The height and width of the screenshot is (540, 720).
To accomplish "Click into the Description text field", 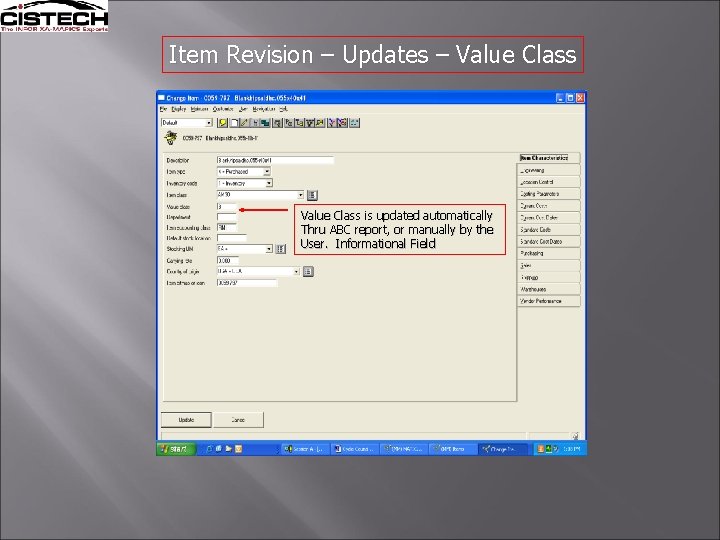I will pos(275,160).
